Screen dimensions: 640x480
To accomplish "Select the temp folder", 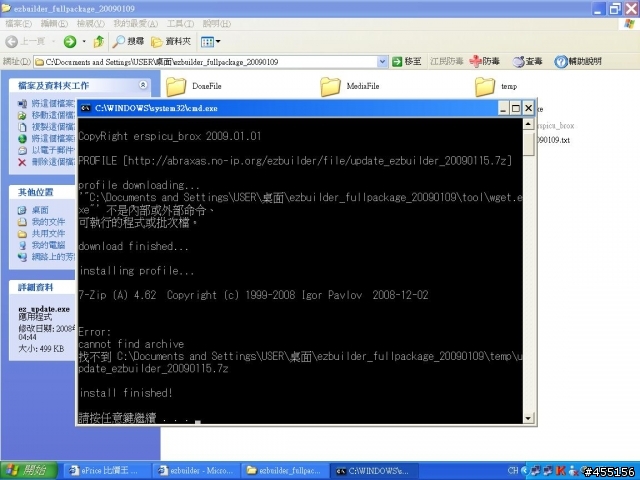I will tap(496, 86).
